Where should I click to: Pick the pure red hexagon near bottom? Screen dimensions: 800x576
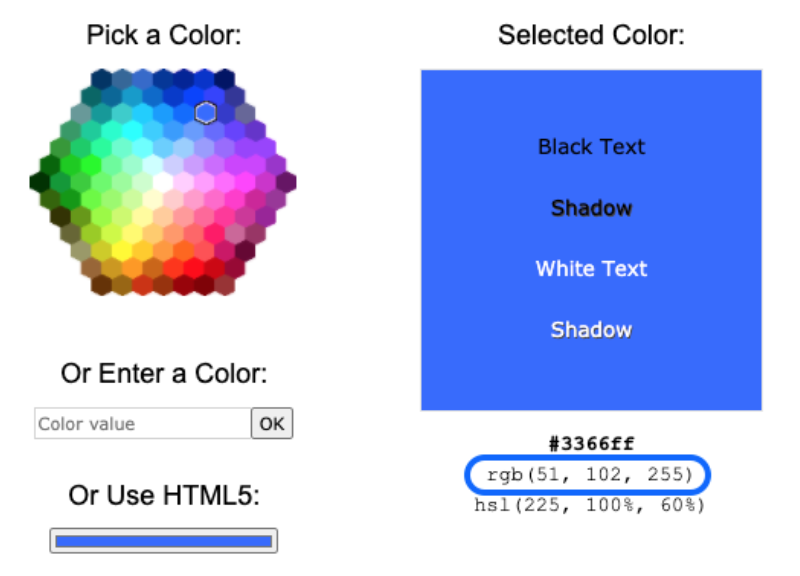pyautogui.click(x=194, y=267)
